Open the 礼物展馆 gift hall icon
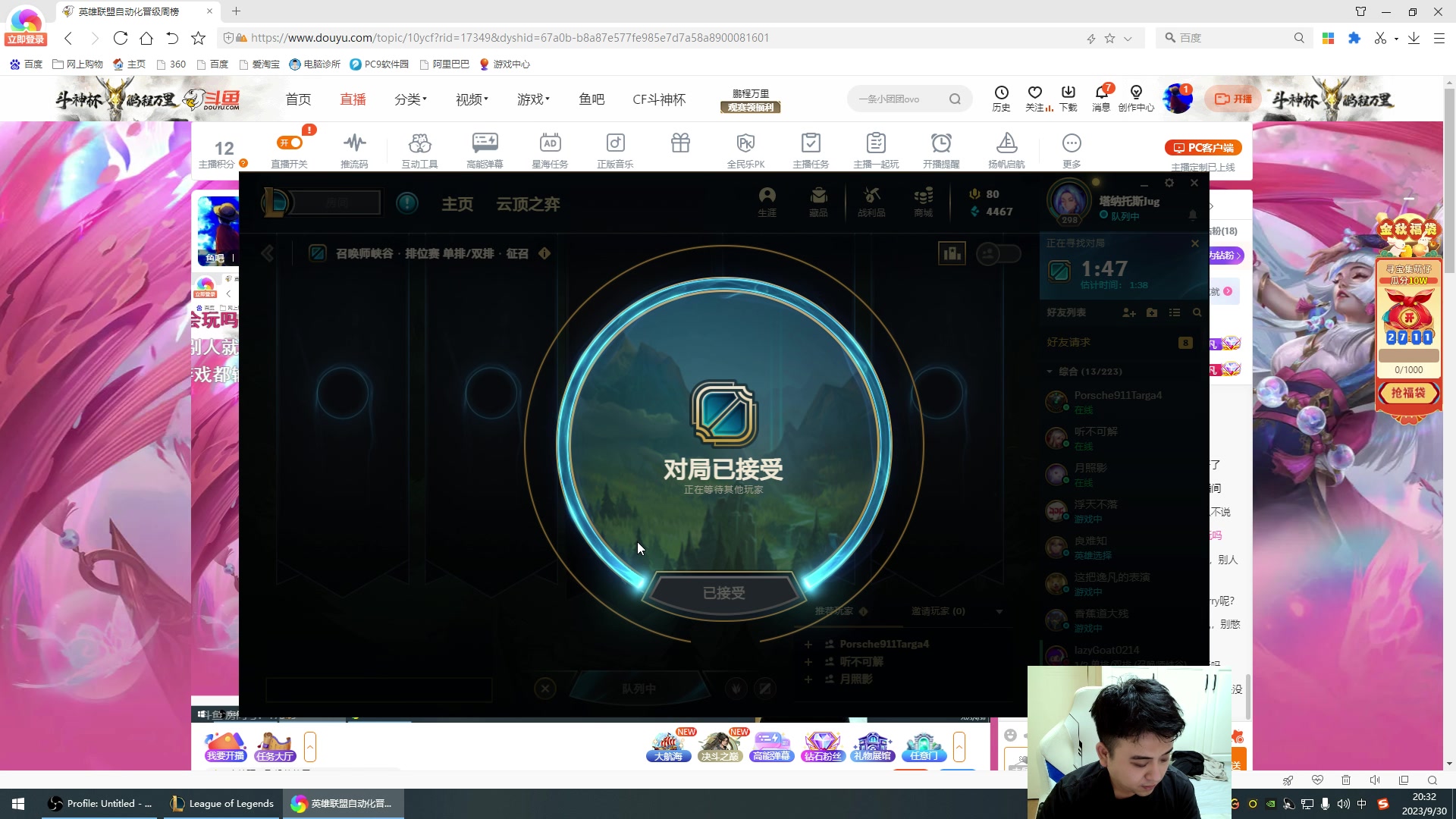This screenshot has height=819, width=1456. (873, 747)
